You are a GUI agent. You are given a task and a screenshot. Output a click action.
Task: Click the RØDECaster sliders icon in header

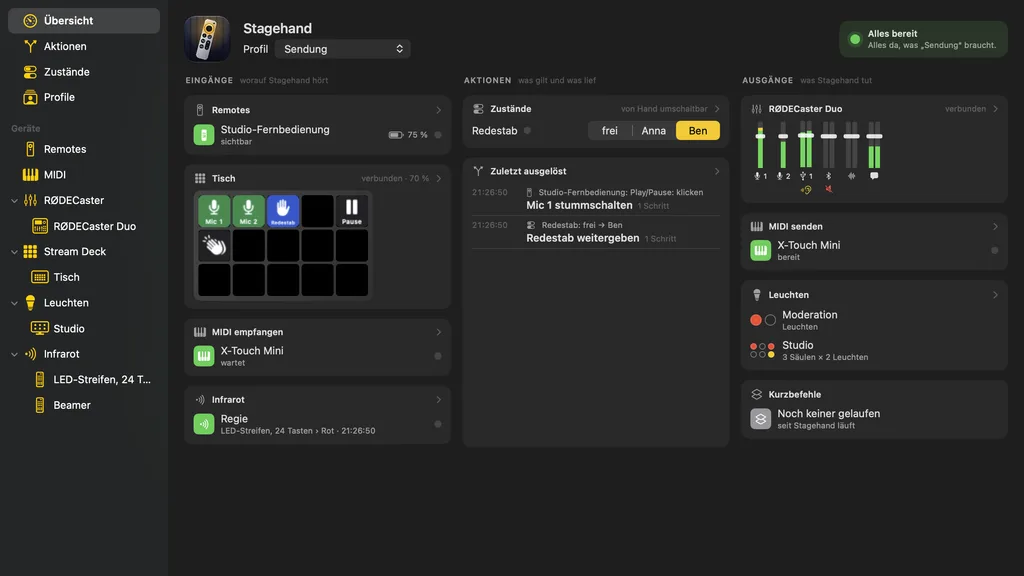pyautogui.click(x=756, y=109)
